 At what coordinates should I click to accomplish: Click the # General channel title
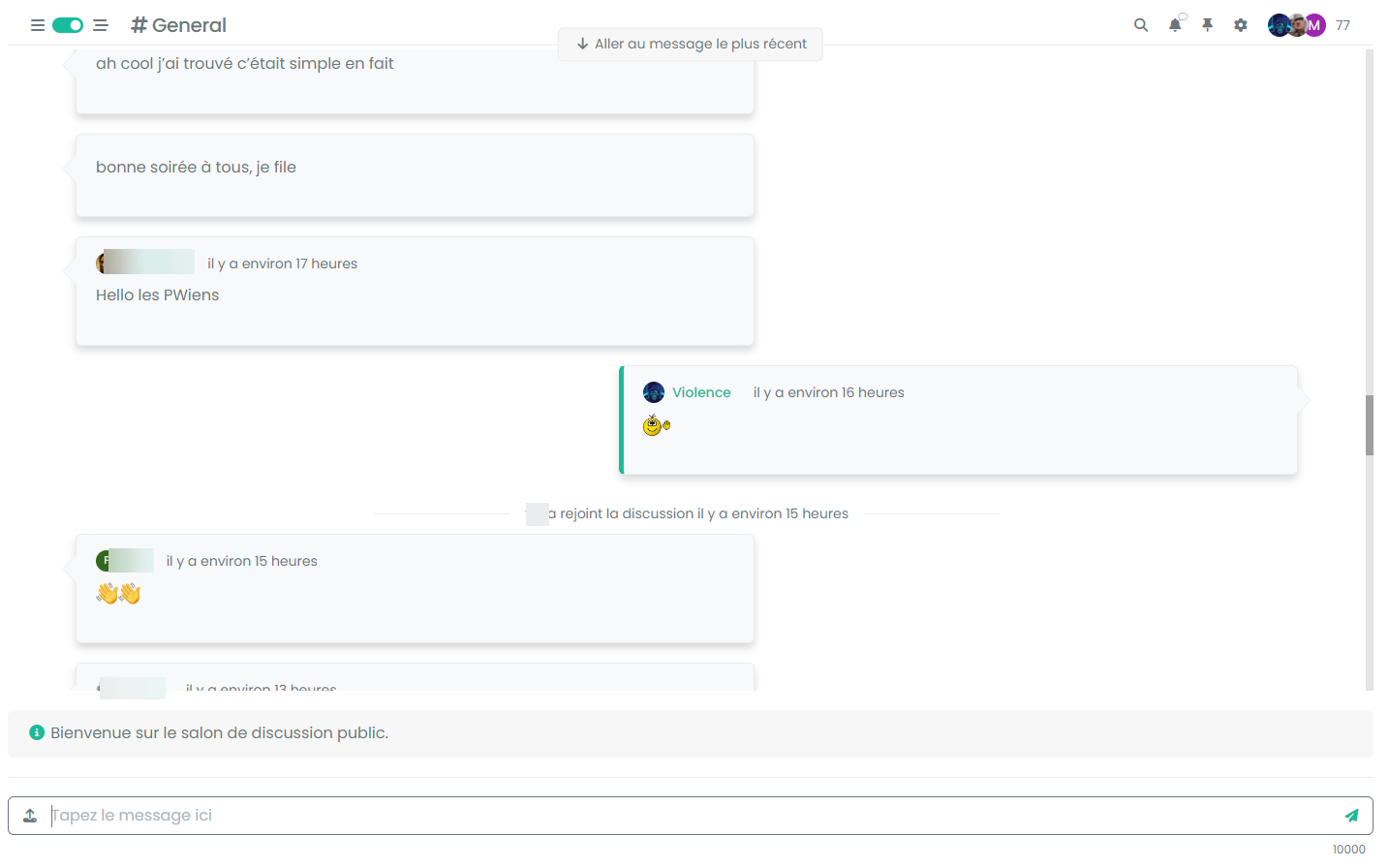[179, 25]
